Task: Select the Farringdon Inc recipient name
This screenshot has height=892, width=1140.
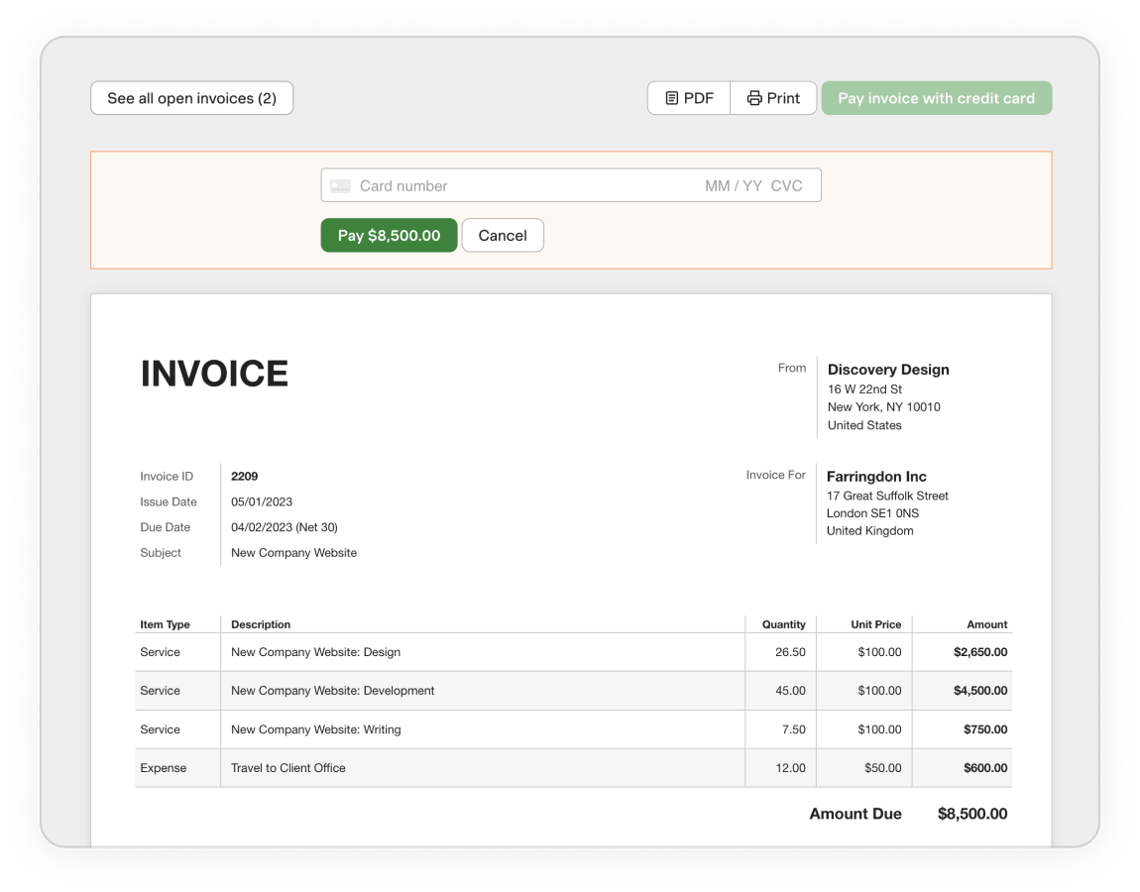Action: click(x=876, y=476)
